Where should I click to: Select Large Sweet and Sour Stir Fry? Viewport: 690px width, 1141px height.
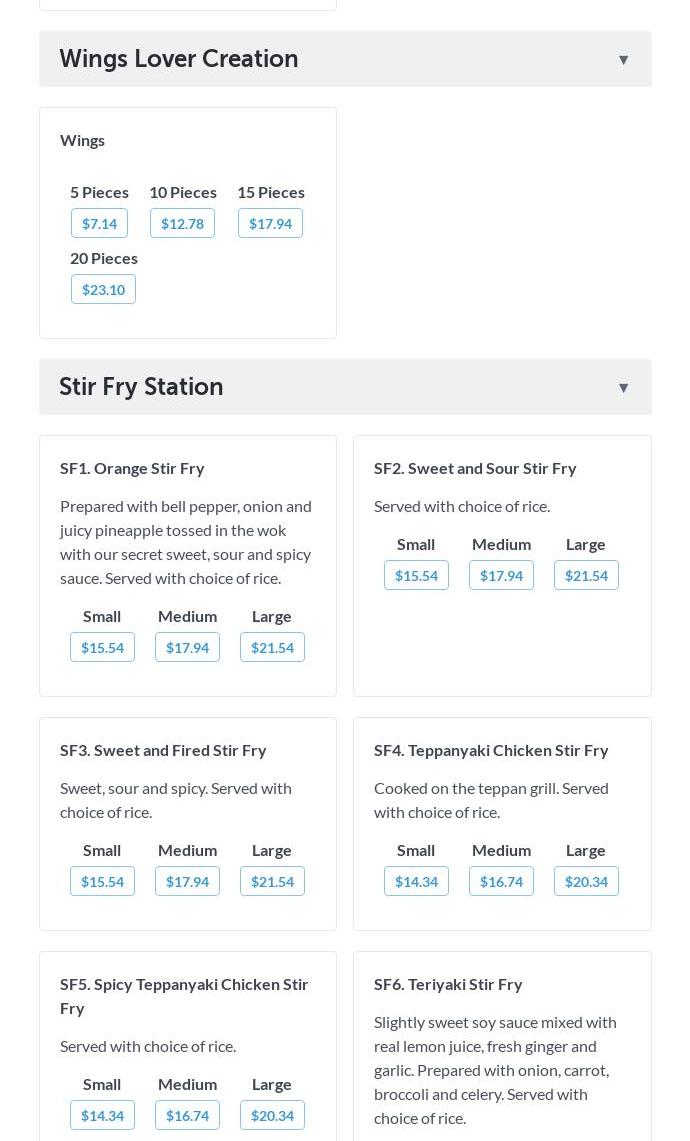coord(586,576)
